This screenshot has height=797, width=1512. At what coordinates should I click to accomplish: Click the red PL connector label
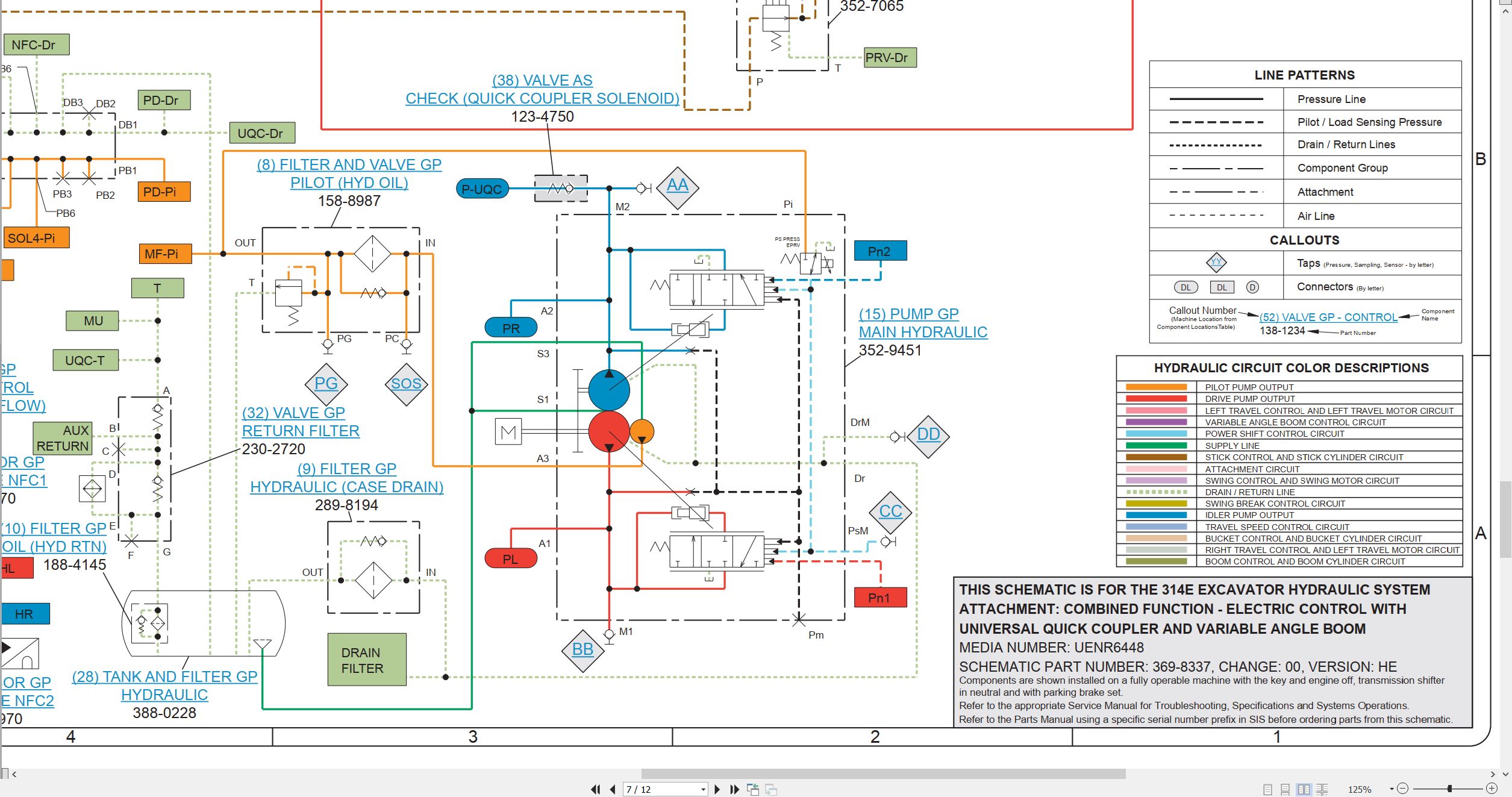coord(511,558)
